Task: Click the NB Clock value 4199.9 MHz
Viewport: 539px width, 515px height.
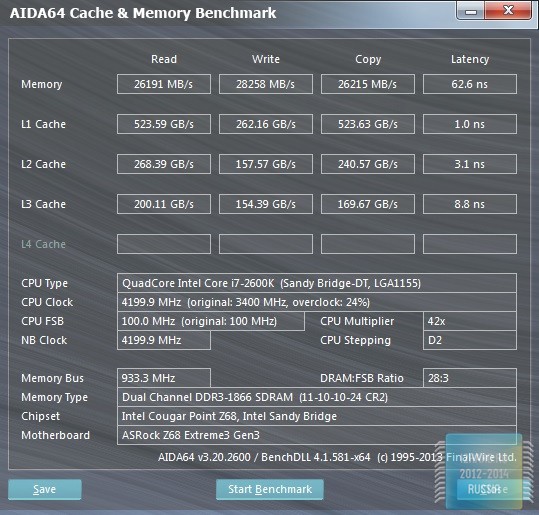Action: pos(164,340)
